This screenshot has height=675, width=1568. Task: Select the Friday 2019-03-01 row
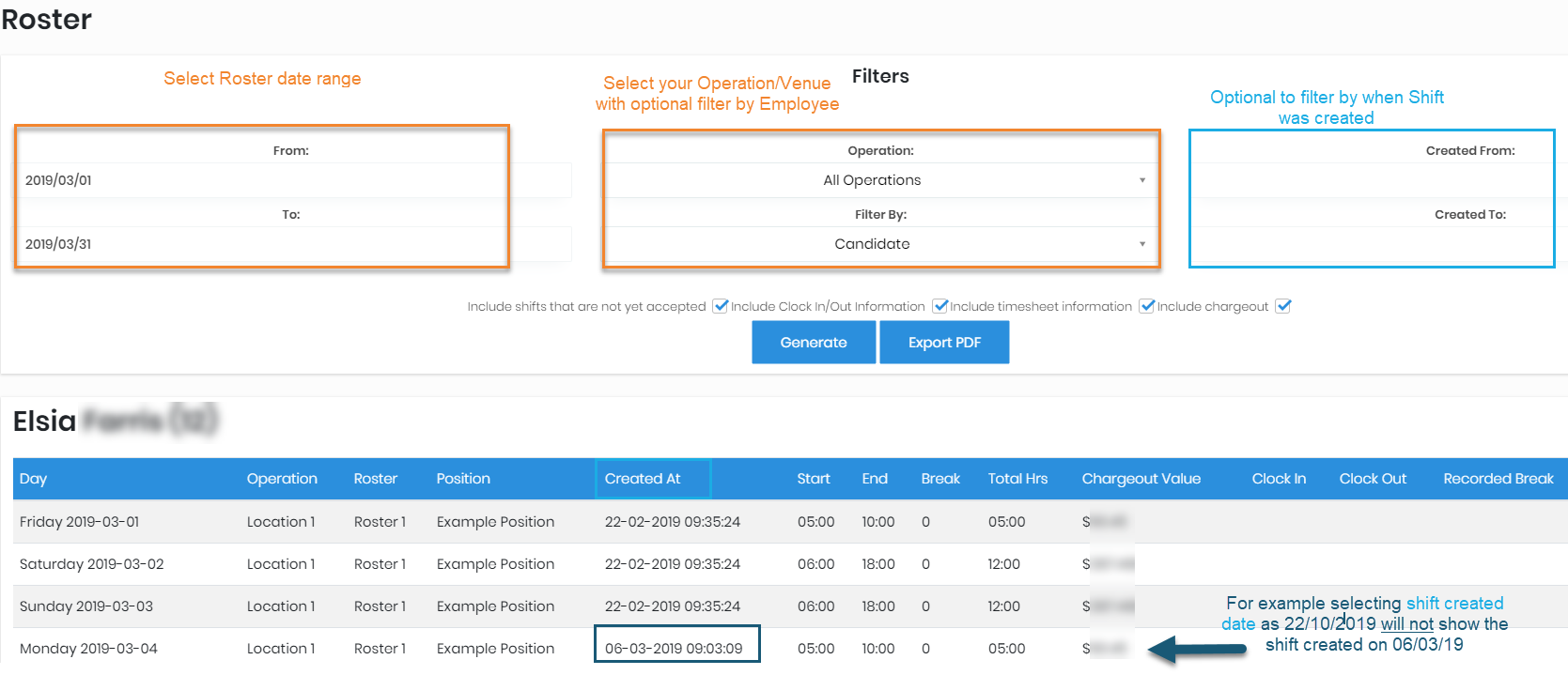pyautogui.click(x=80, y=522)
